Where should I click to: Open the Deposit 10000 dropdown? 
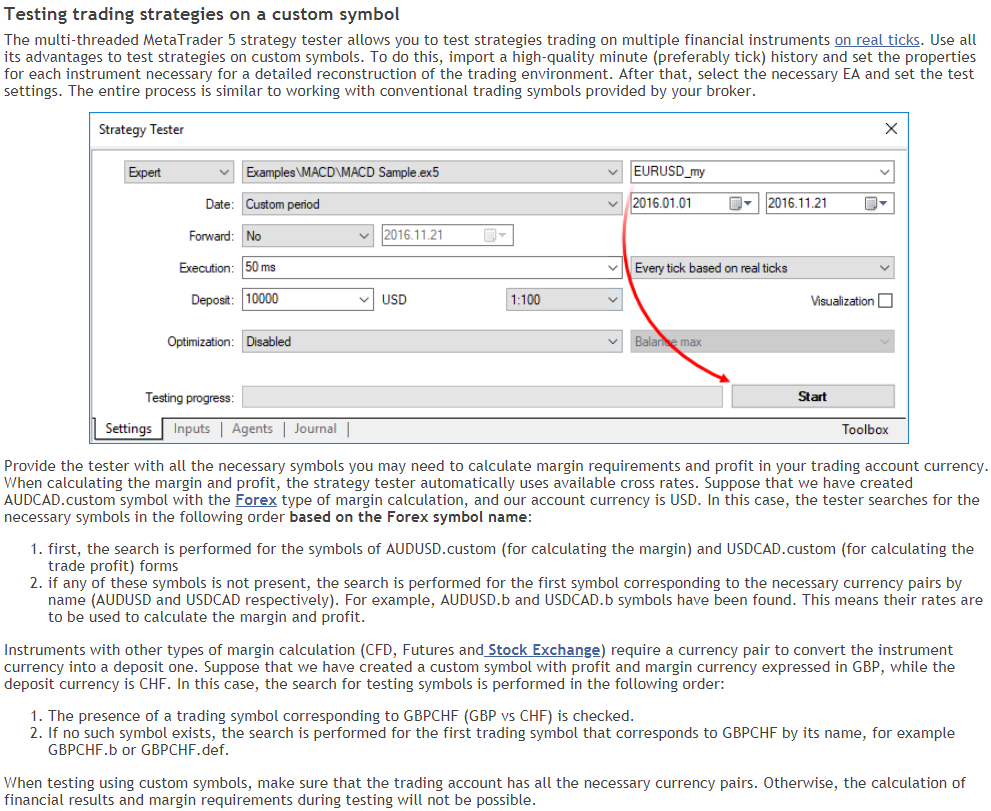pyautogui.click(x=307, y=300)
